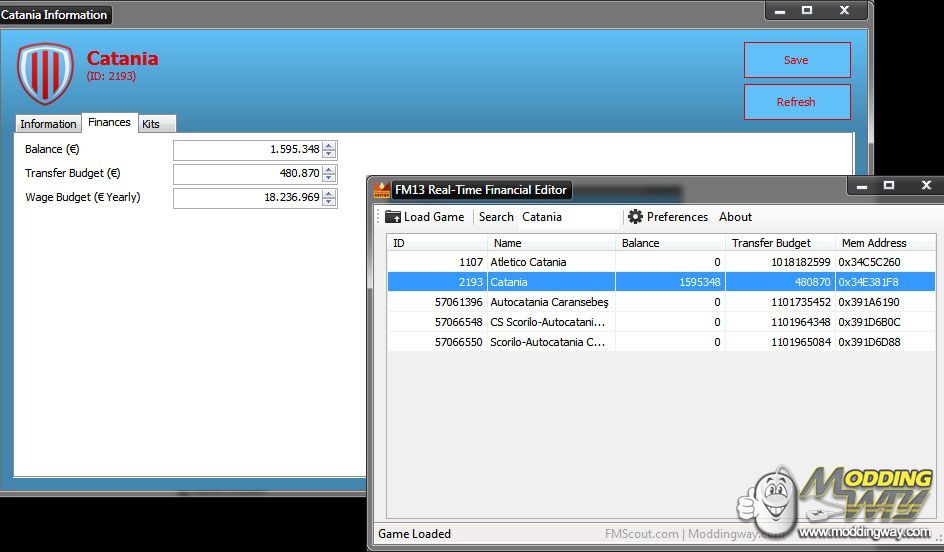Screen dimensions: 944x552
Task: Decrease the Transfer Budget with down arrow
Action: tap(329, 178)
